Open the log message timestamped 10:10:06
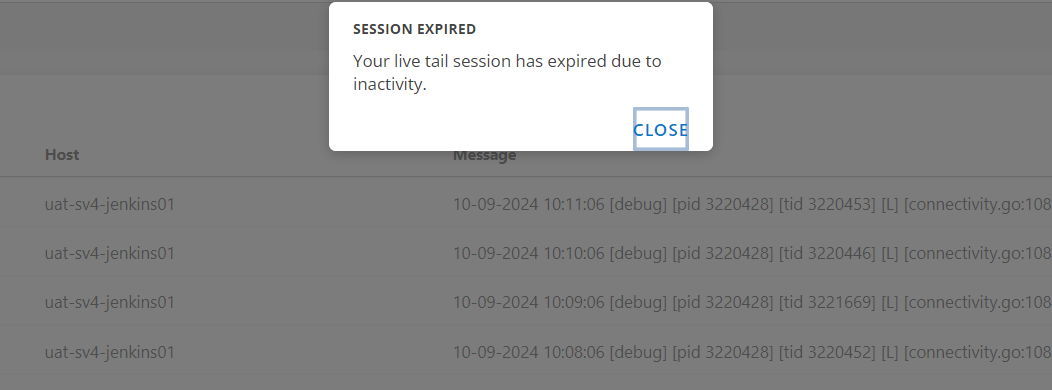1052x390 pixels. tap(752, 253)
